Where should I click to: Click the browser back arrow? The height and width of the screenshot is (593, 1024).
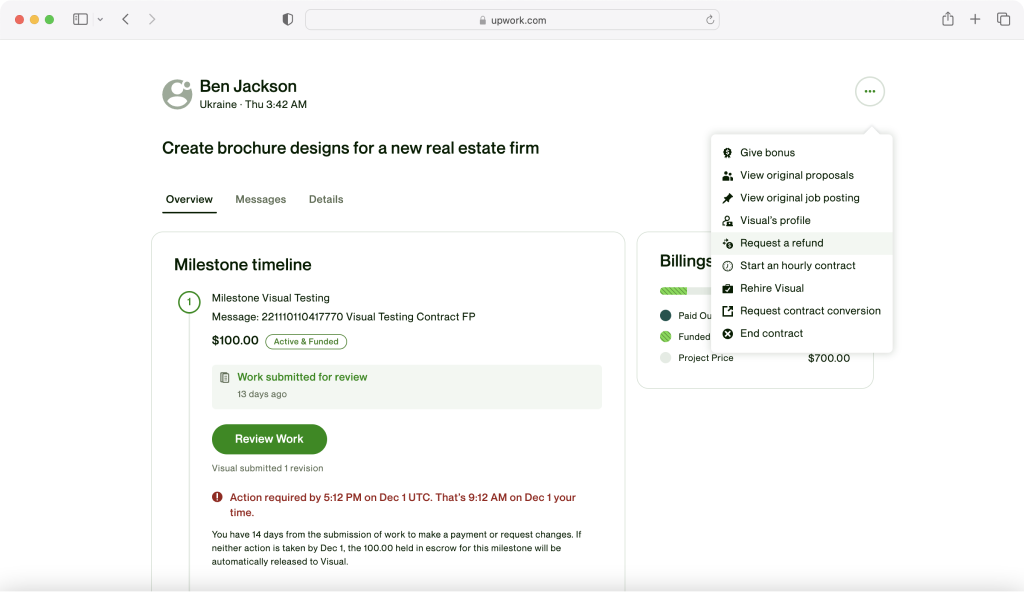tap(125, 20)
